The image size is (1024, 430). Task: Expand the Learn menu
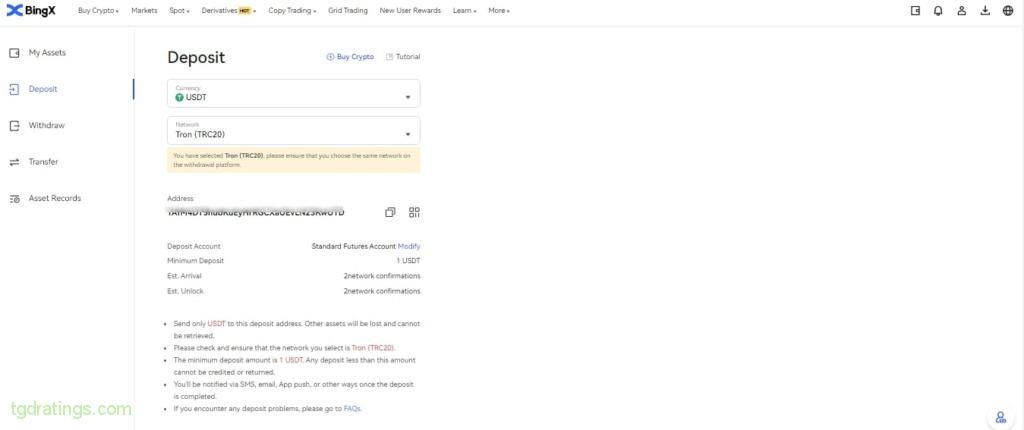464,10
